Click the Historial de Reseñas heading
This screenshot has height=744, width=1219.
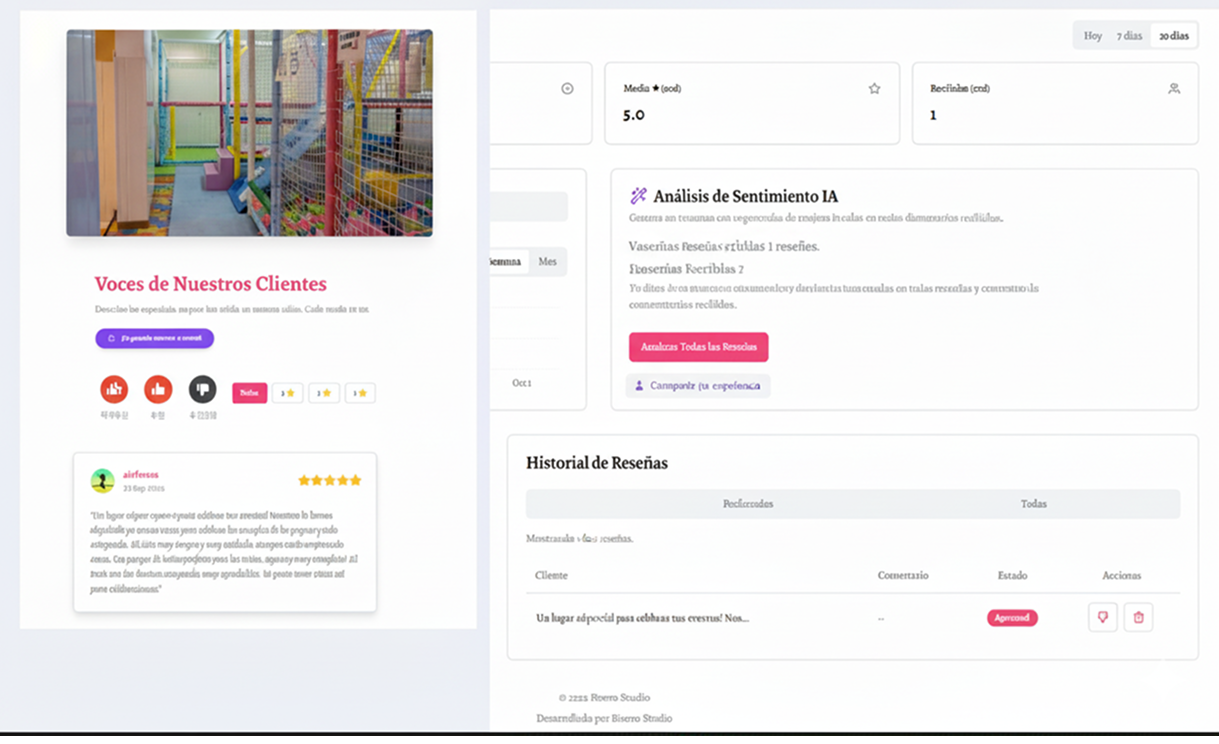pos(597,463)
